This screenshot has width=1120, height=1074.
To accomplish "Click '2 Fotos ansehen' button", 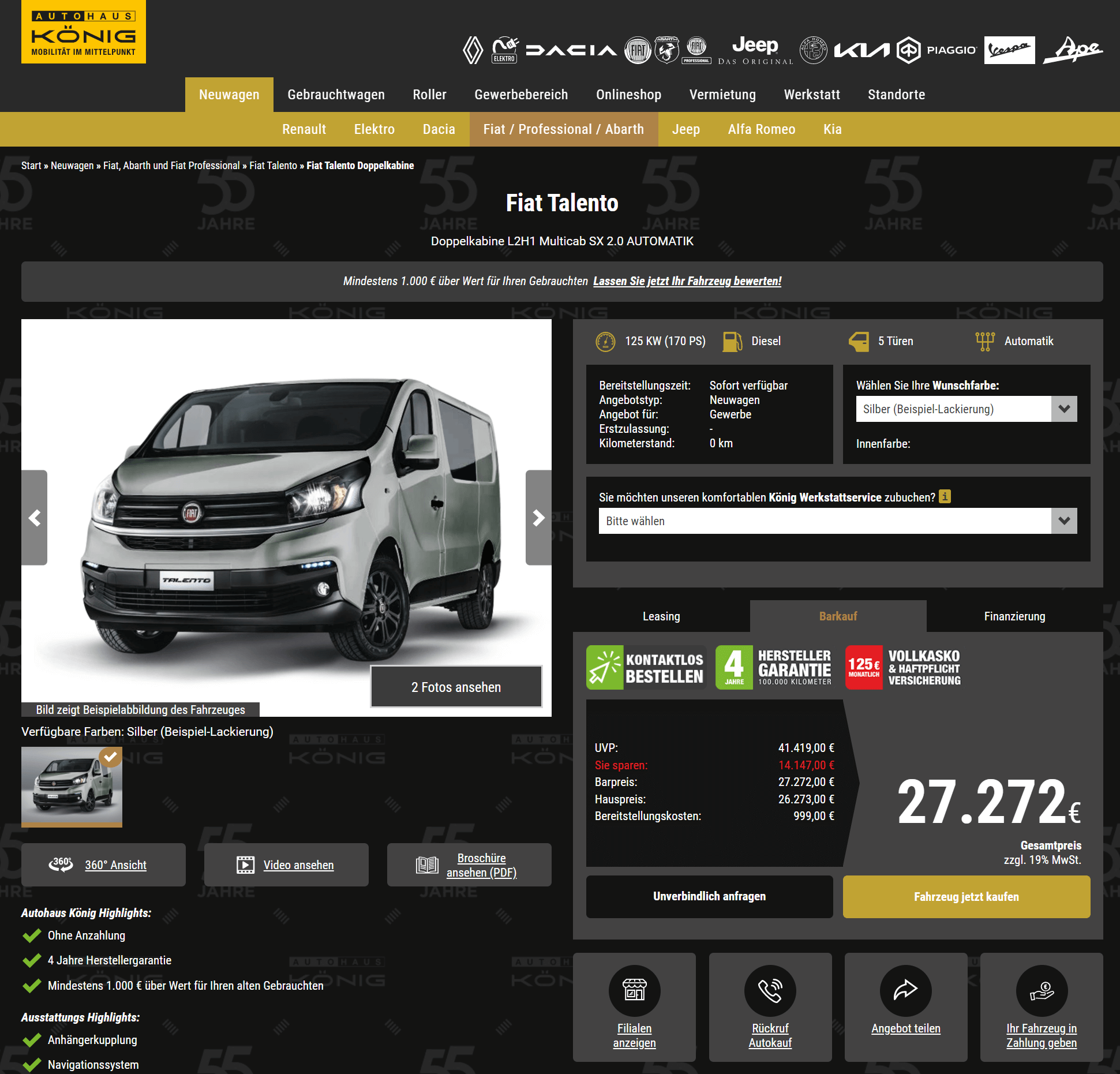I will click(x=456, y=687).
